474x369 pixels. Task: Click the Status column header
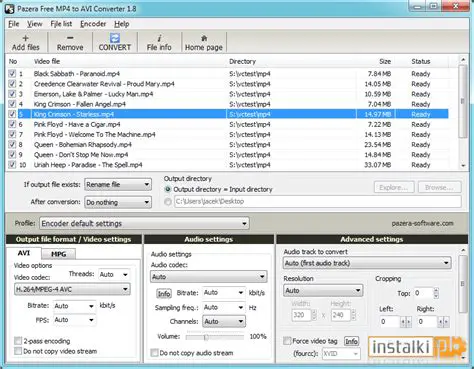421,61
